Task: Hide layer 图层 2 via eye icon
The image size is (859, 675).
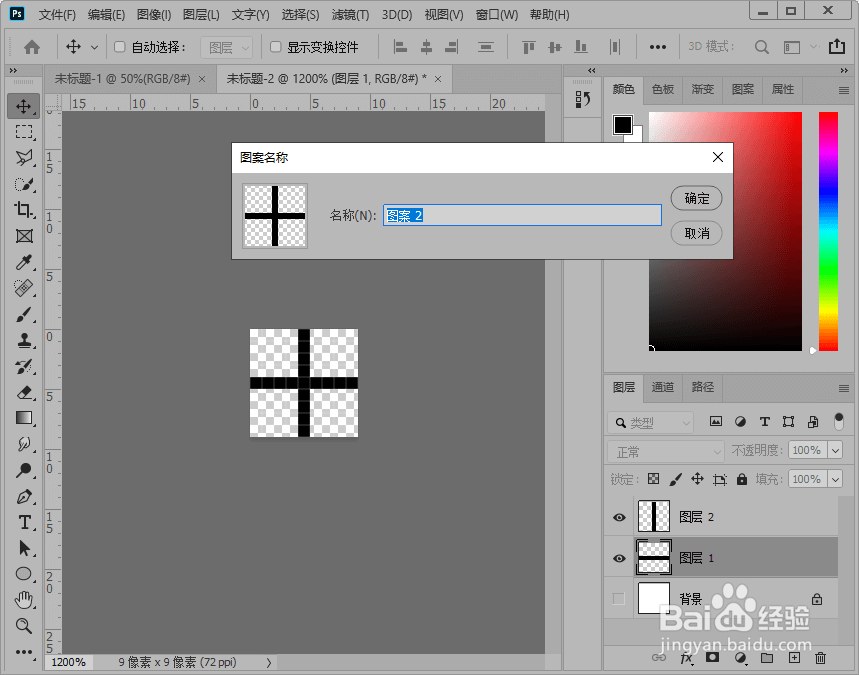Action: [620, 517]
